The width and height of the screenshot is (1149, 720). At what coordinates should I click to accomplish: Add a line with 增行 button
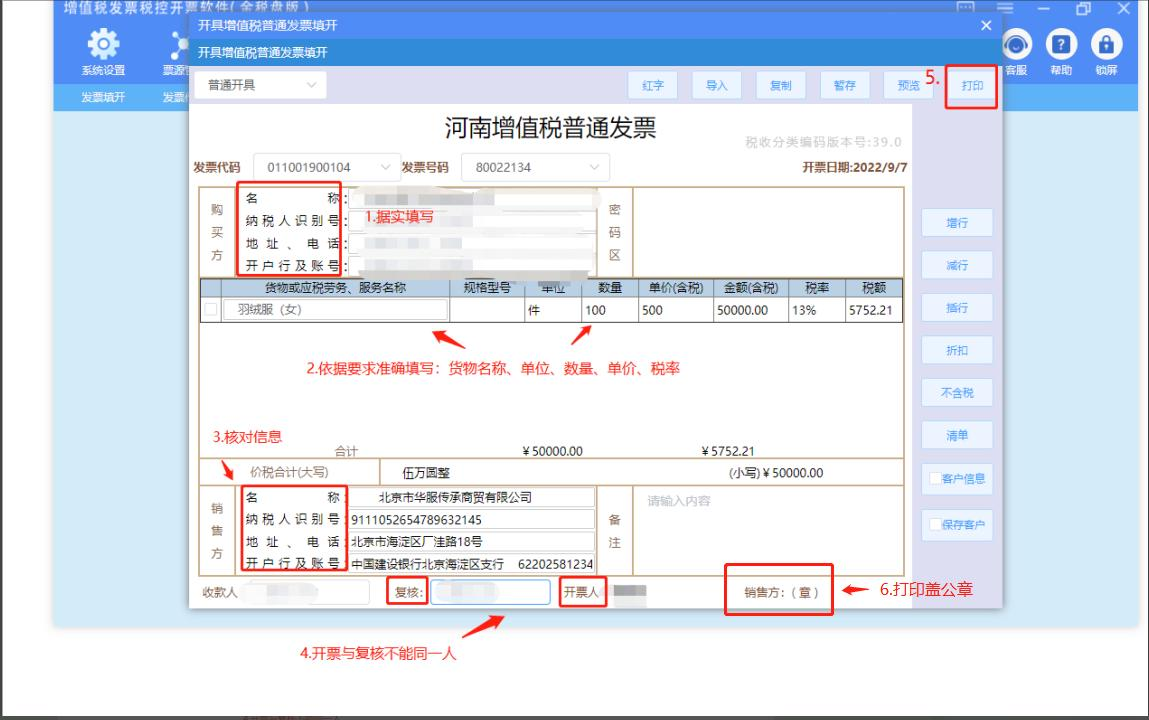957,224
